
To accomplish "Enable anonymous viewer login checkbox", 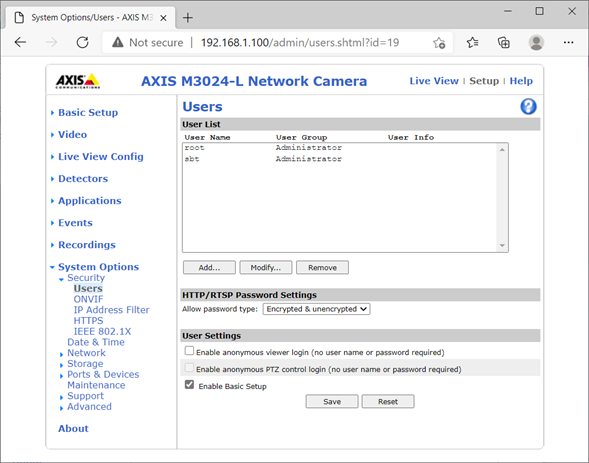I will click(x=189, y=351).
